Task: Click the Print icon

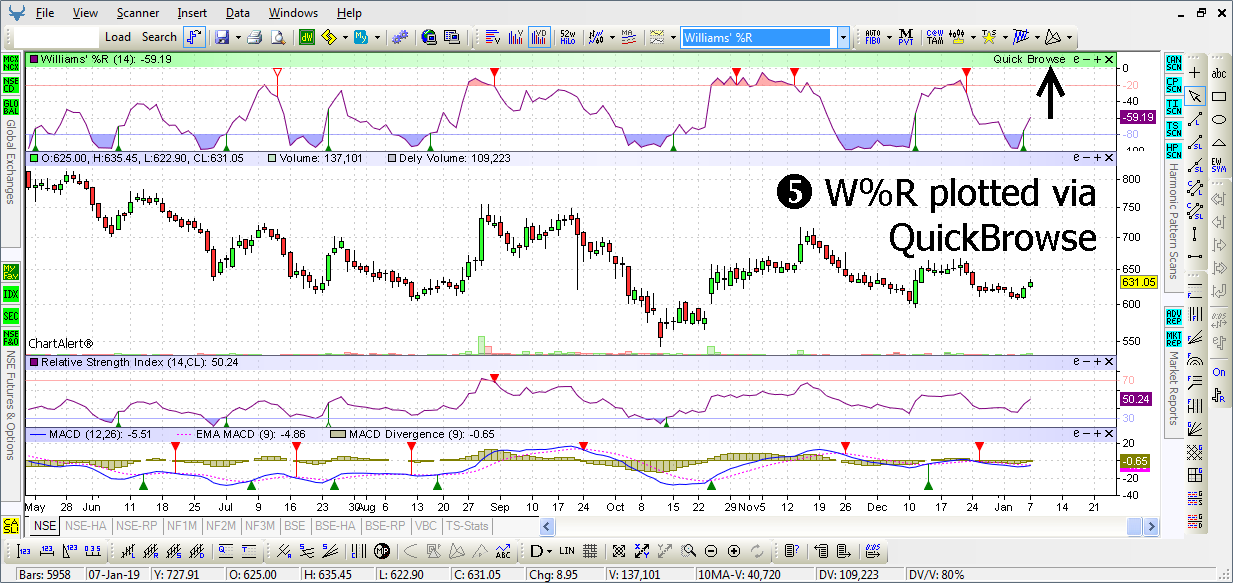Action: [254, 37]
